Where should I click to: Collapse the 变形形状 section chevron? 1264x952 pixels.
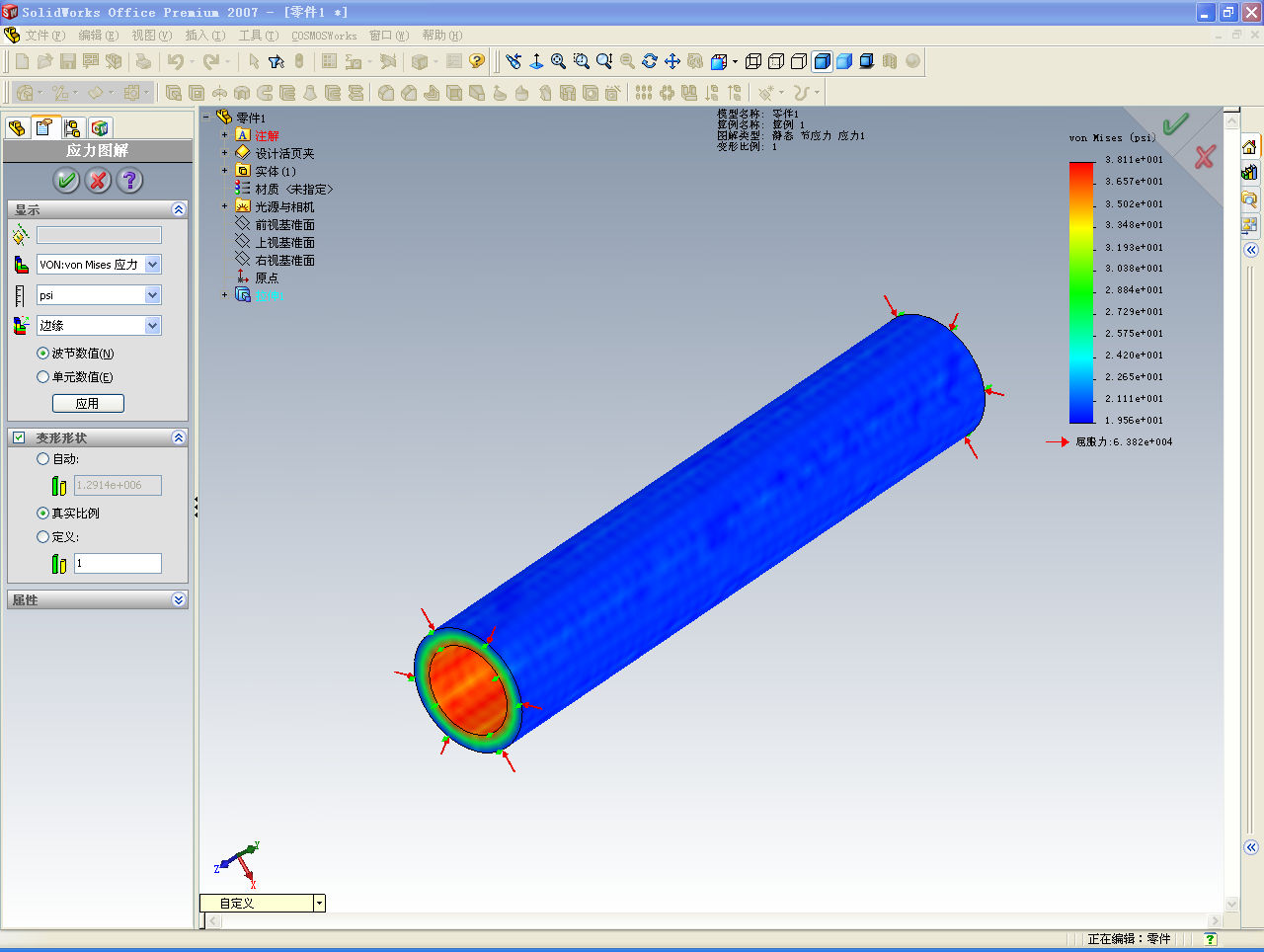point(179,437)
